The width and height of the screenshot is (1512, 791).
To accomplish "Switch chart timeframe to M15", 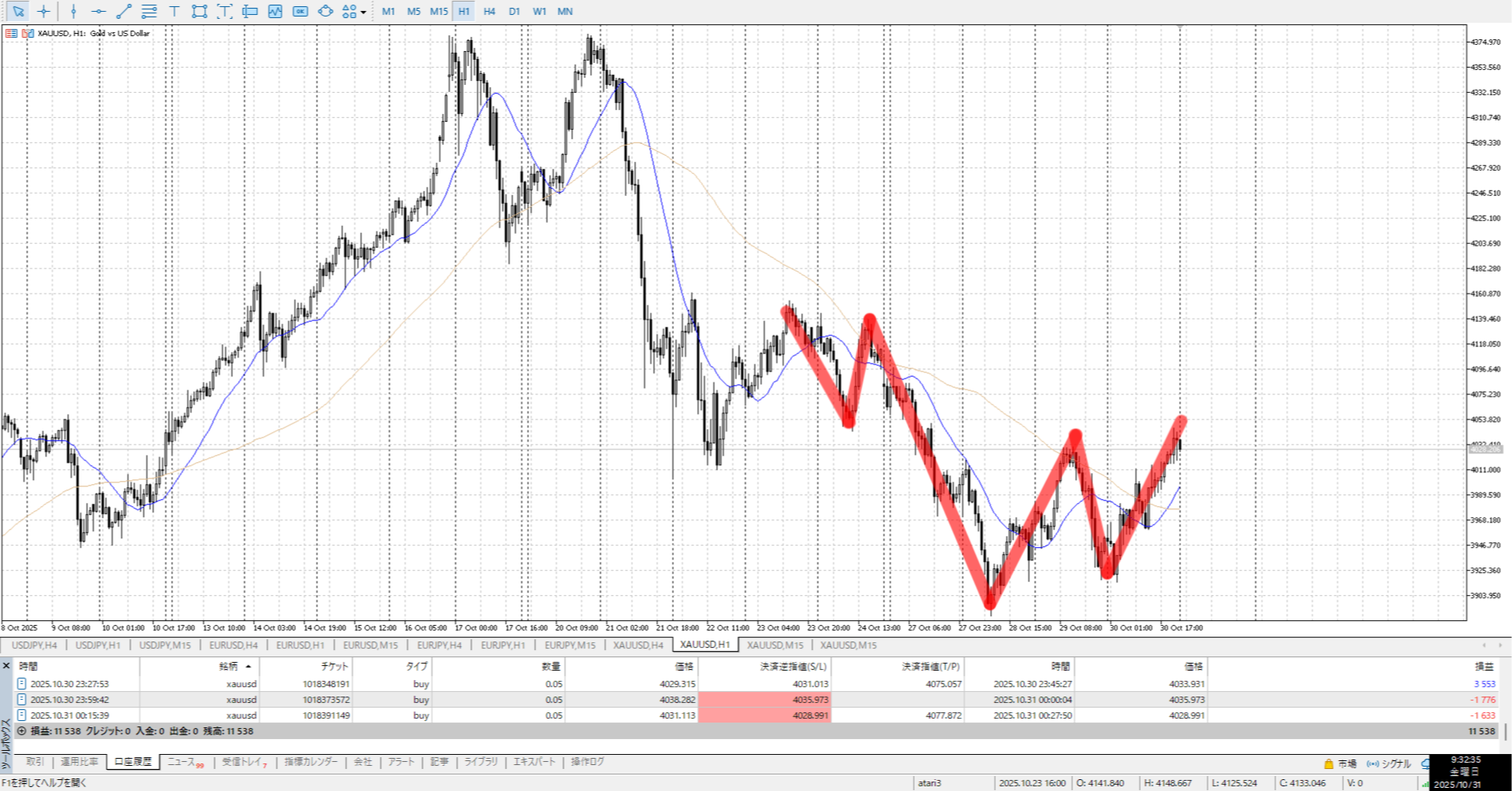I will 439,11.
